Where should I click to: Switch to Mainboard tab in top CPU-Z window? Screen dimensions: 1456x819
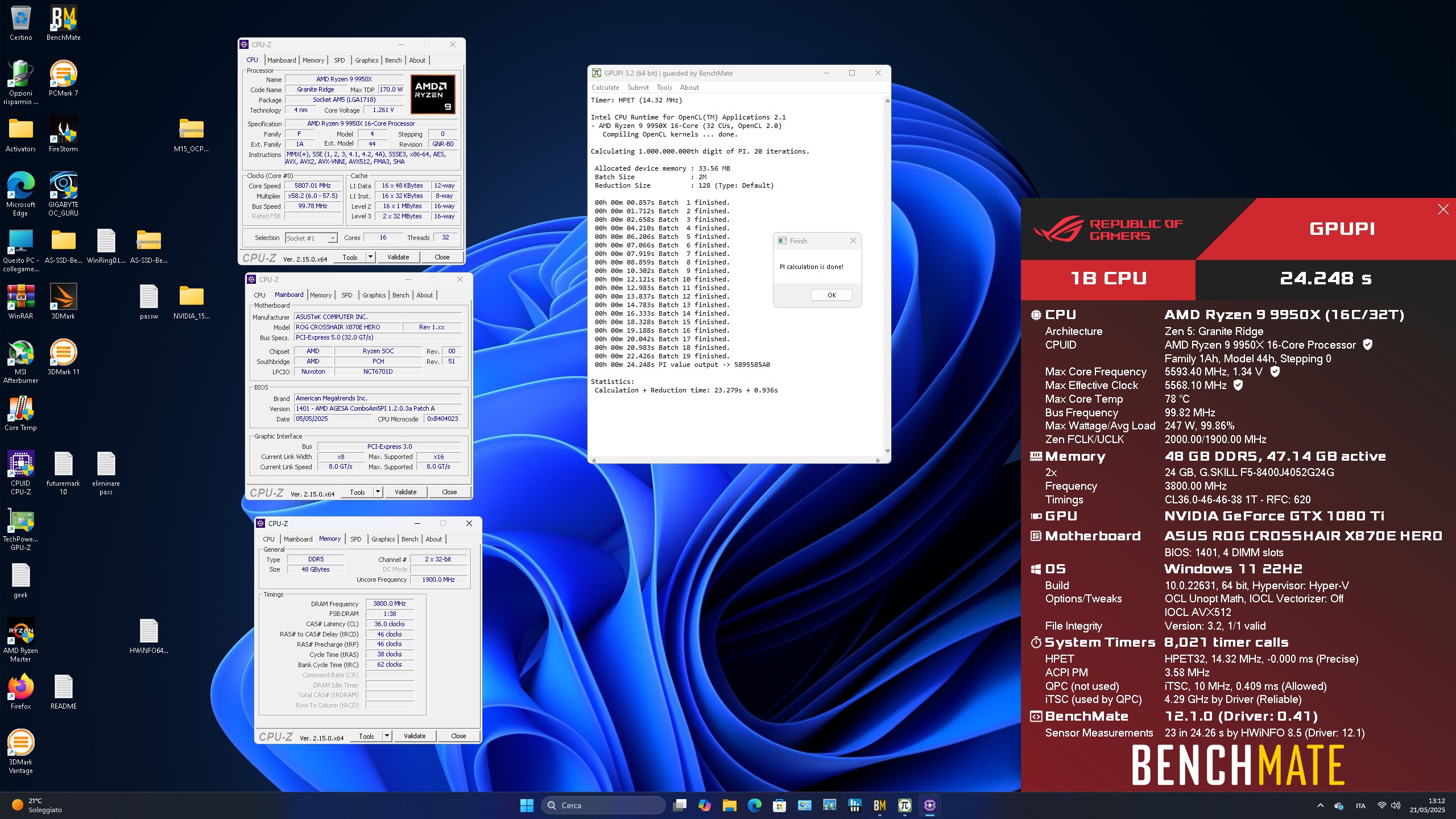(x=282, y=60)
